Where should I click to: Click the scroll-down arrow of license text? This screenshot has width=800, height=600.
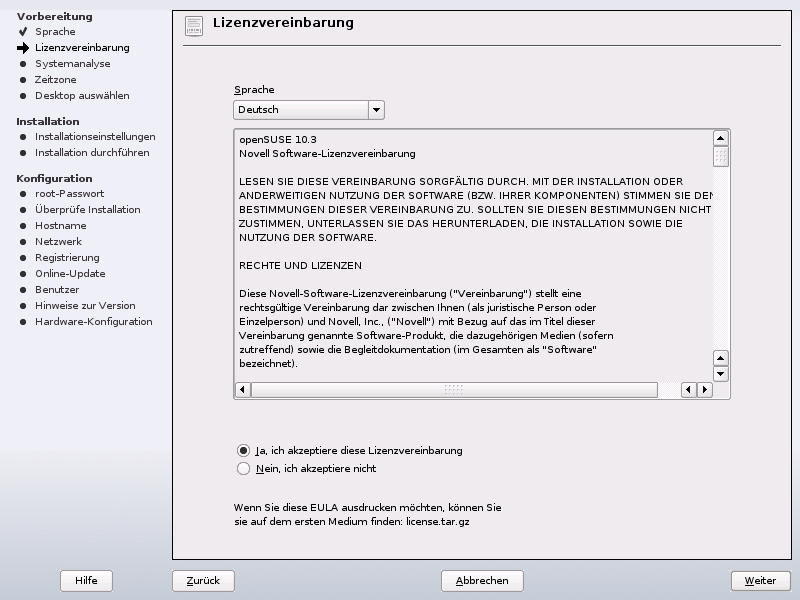(x=720, y=373)
